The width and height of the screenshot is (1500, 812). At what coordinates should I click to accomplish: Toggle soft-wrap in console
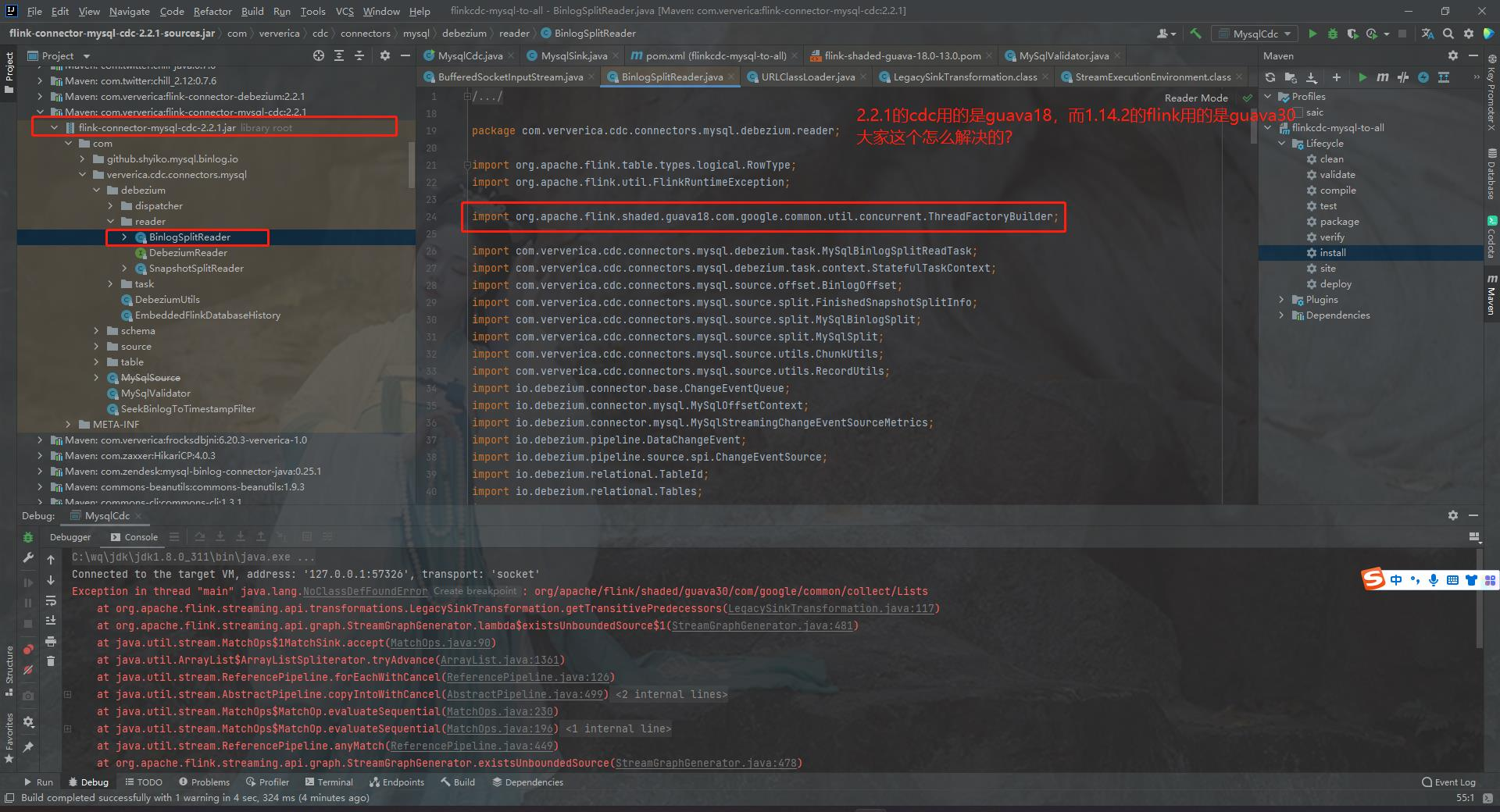tap(51, 600)
